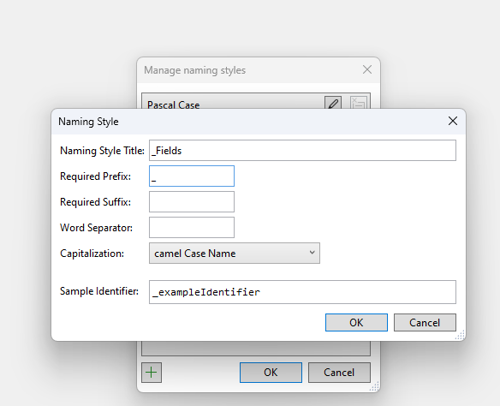Click Cancel in Manage naming styles window
Image resolution: width=500 pixels, height=406 pixels.
339,372
